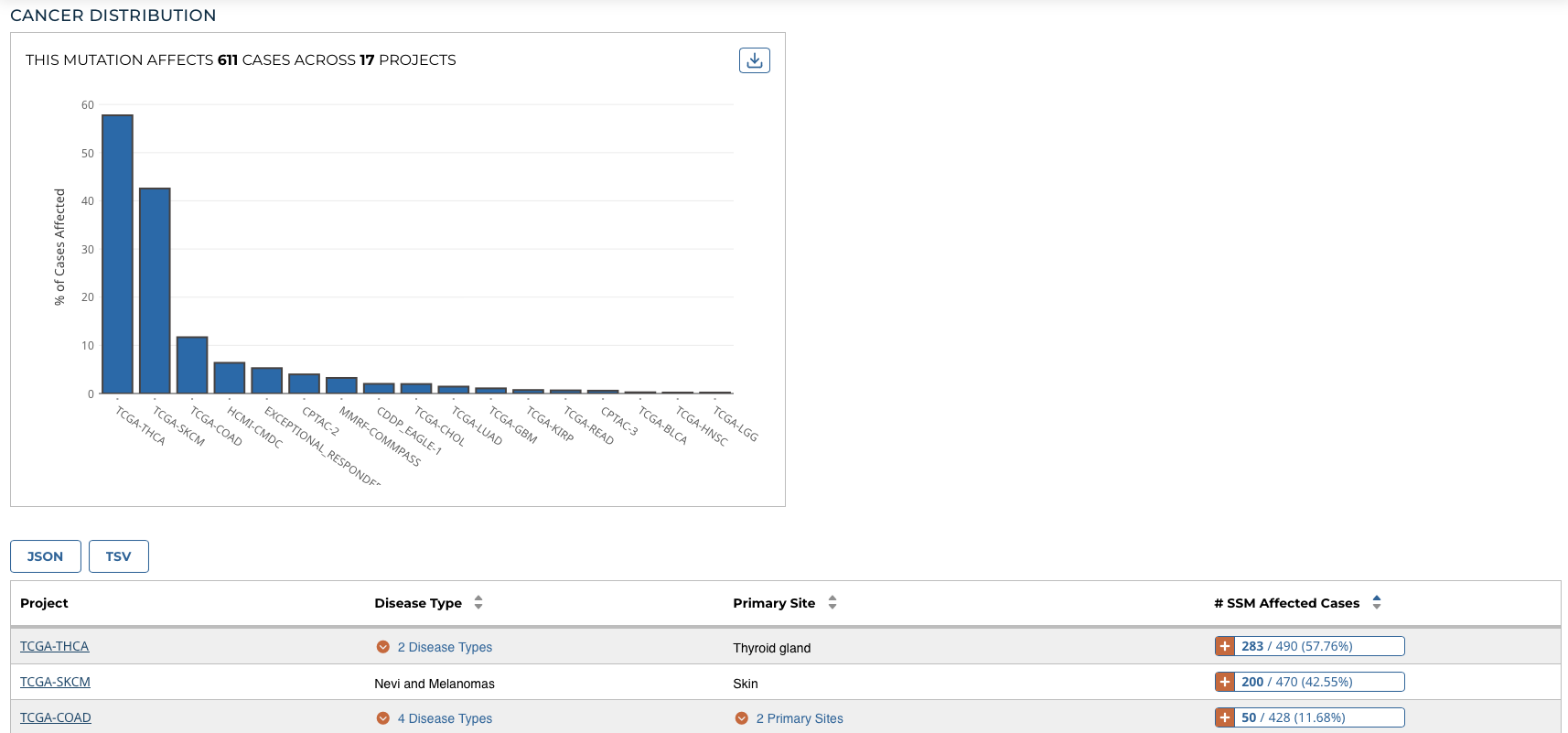The width and height of the screenshot is (1568, 733).
Task: Sort table by Primary Site column
Action: [832, 602]
